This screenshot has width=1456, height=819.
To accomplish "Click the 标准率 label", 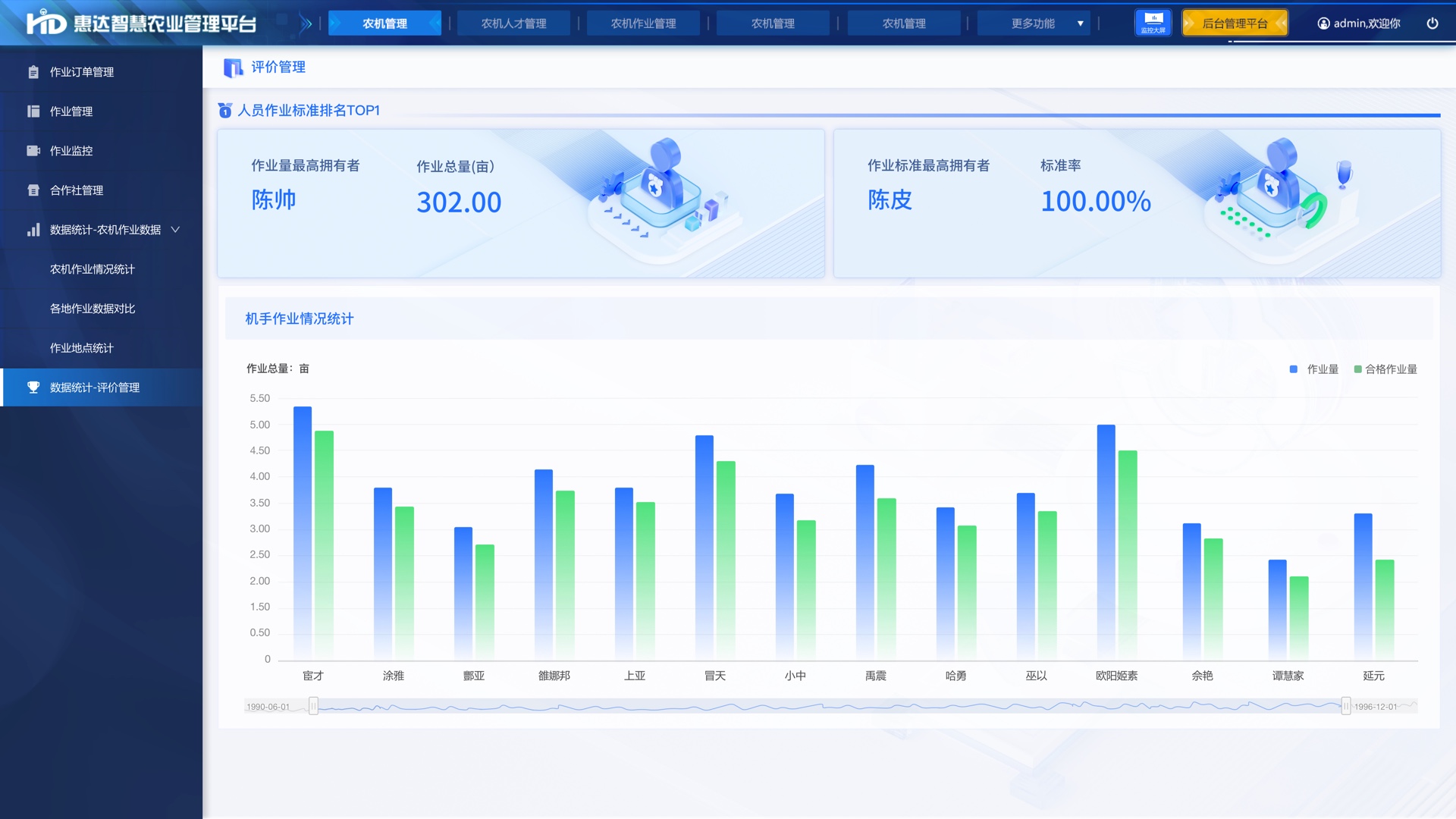I will click(x=1061, y=166).
